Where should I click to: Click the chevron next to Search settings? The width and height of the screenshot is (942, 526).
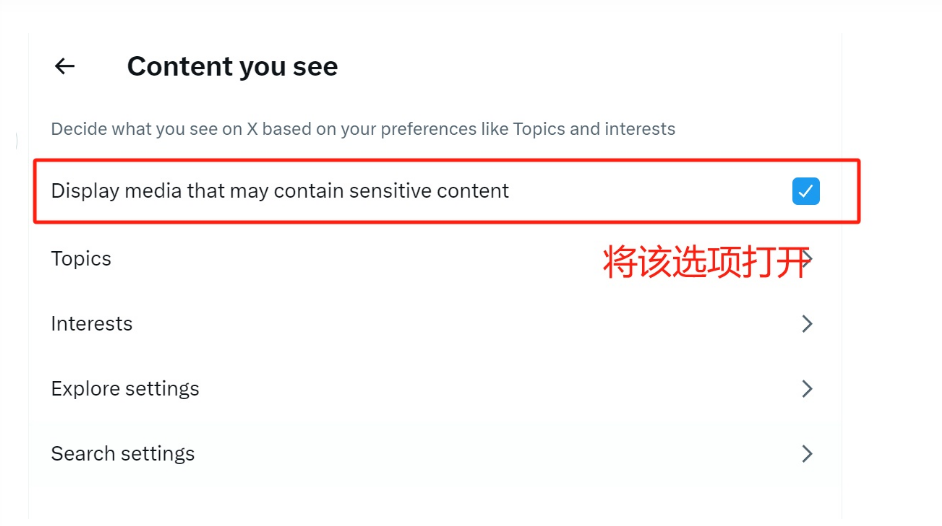[807, 454]
